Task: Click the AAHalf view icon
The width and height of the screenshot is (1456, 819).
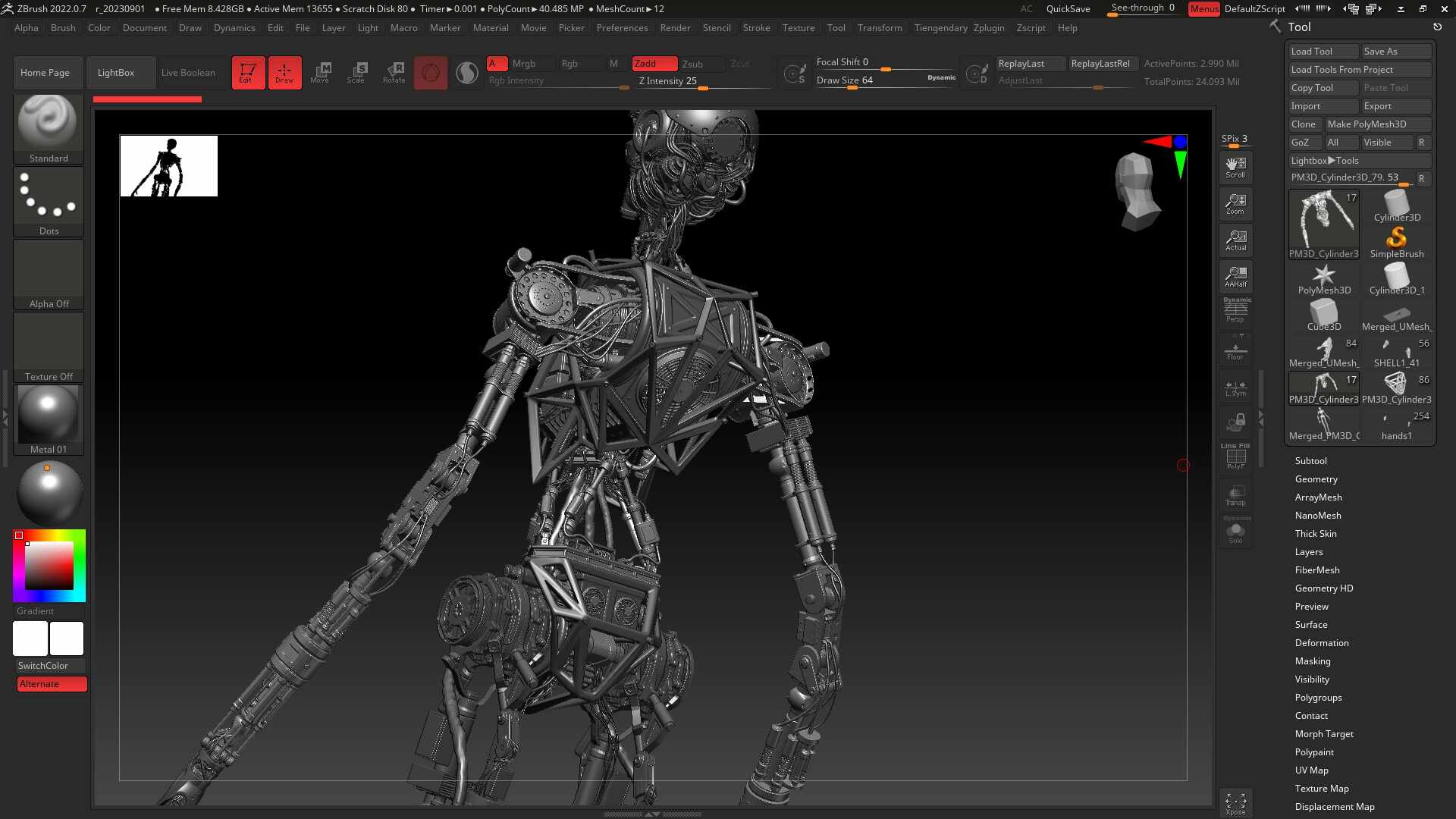Action: point(1235,276)
